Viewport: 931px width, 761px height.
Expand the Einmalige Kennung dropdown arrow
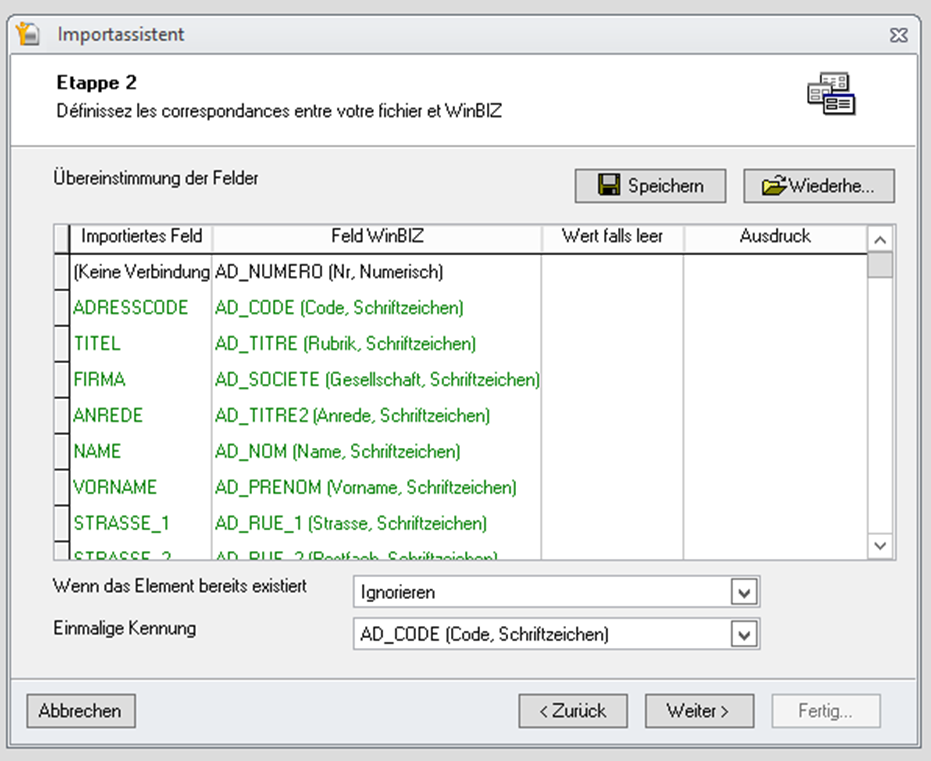743,634
